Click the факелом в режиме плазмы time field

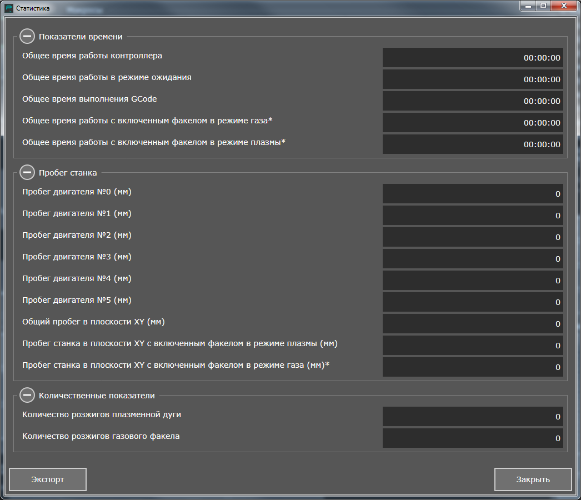473,144
